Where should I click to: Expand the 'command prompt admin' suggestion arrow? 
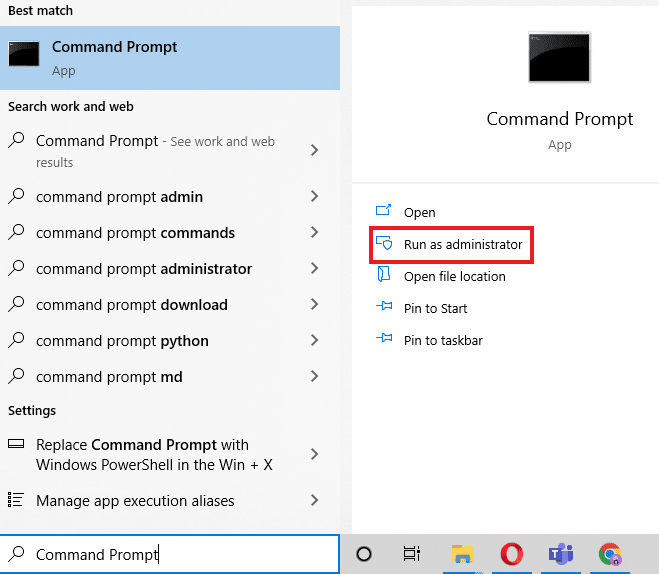314,196
